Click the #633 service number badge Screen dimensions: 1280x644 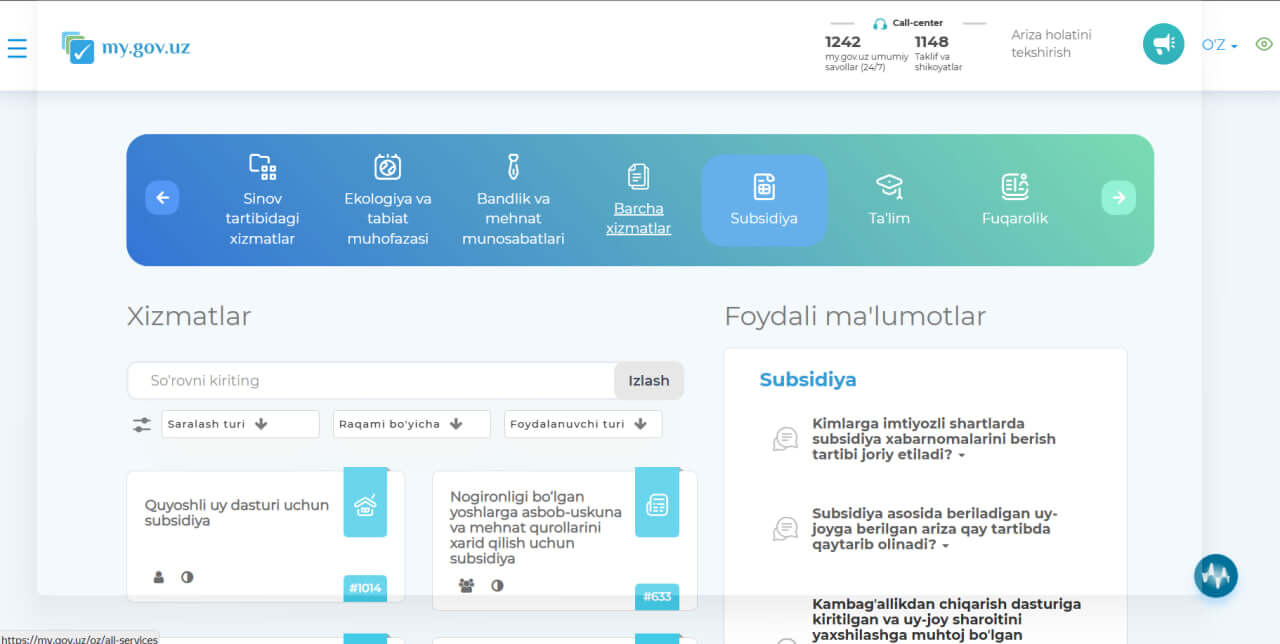657,597
